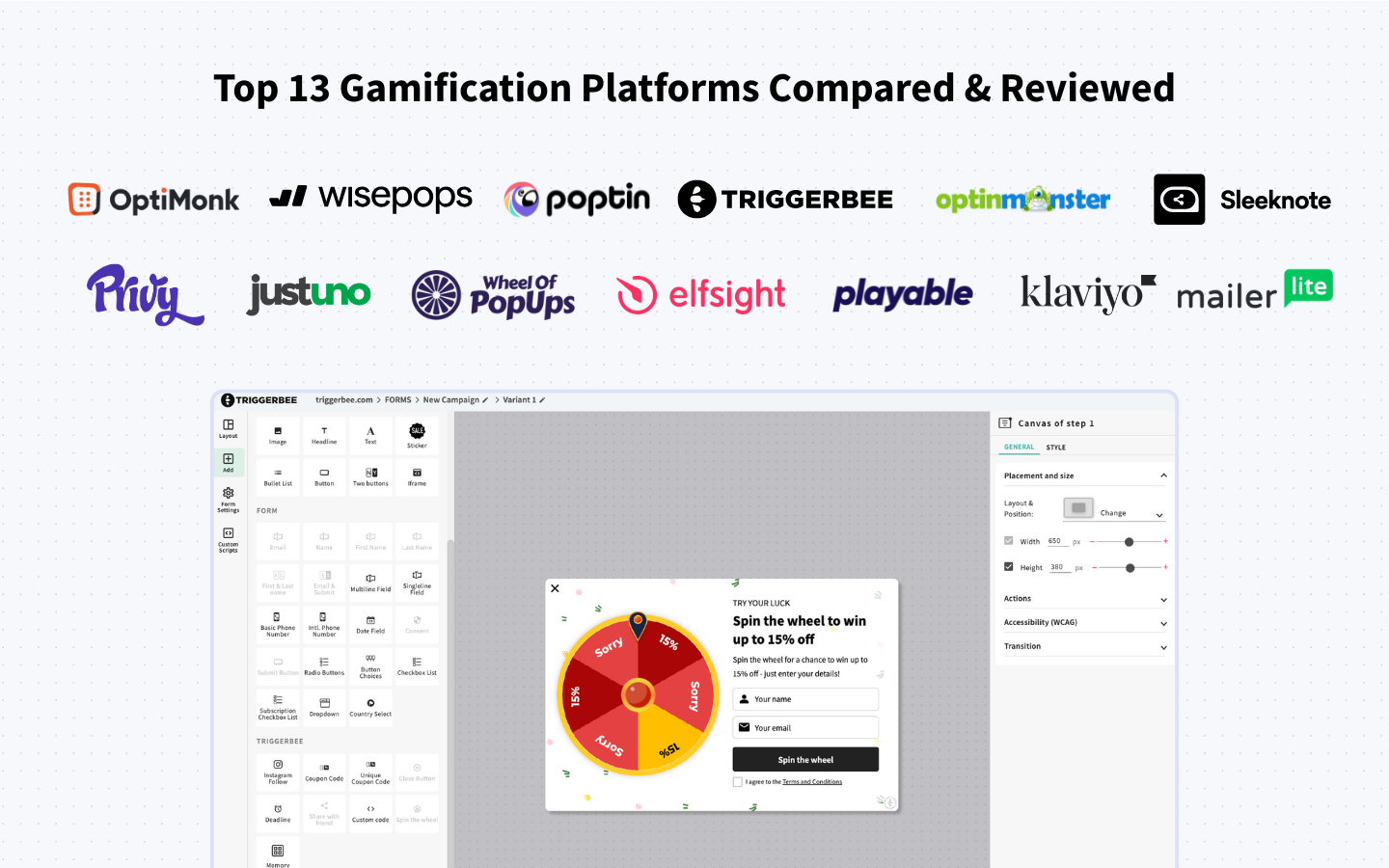Add a Bullet List element
Viewport: 1389px width, 868px height.
point(278,477)
